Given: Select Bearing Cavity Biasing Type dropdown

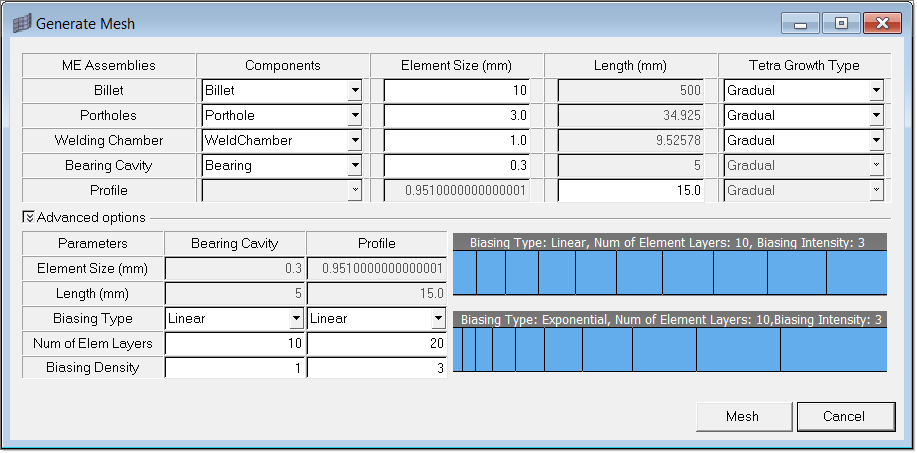Looking at the screenshot, I should (x=295, y=319).
